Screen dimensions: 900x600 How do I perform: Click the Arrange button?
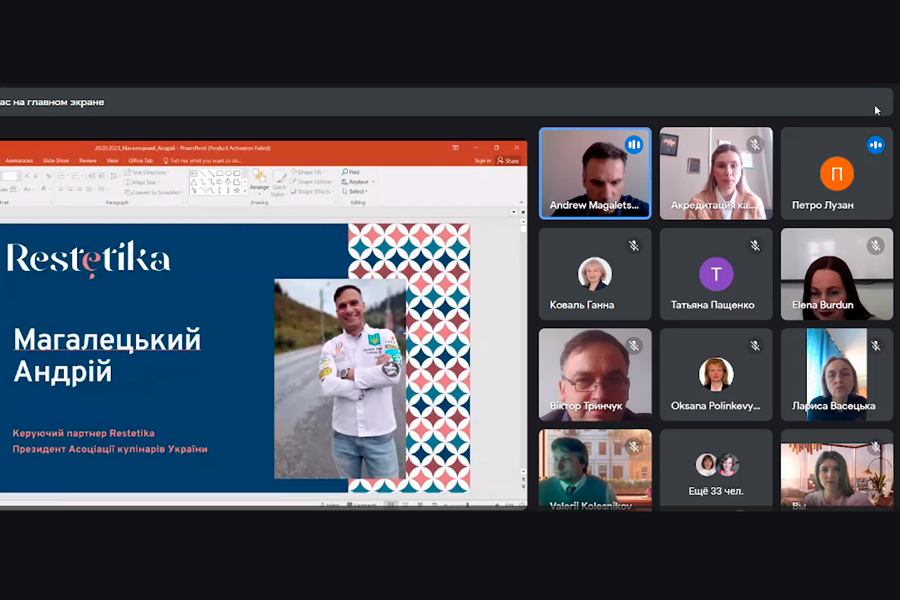(259, 183)
